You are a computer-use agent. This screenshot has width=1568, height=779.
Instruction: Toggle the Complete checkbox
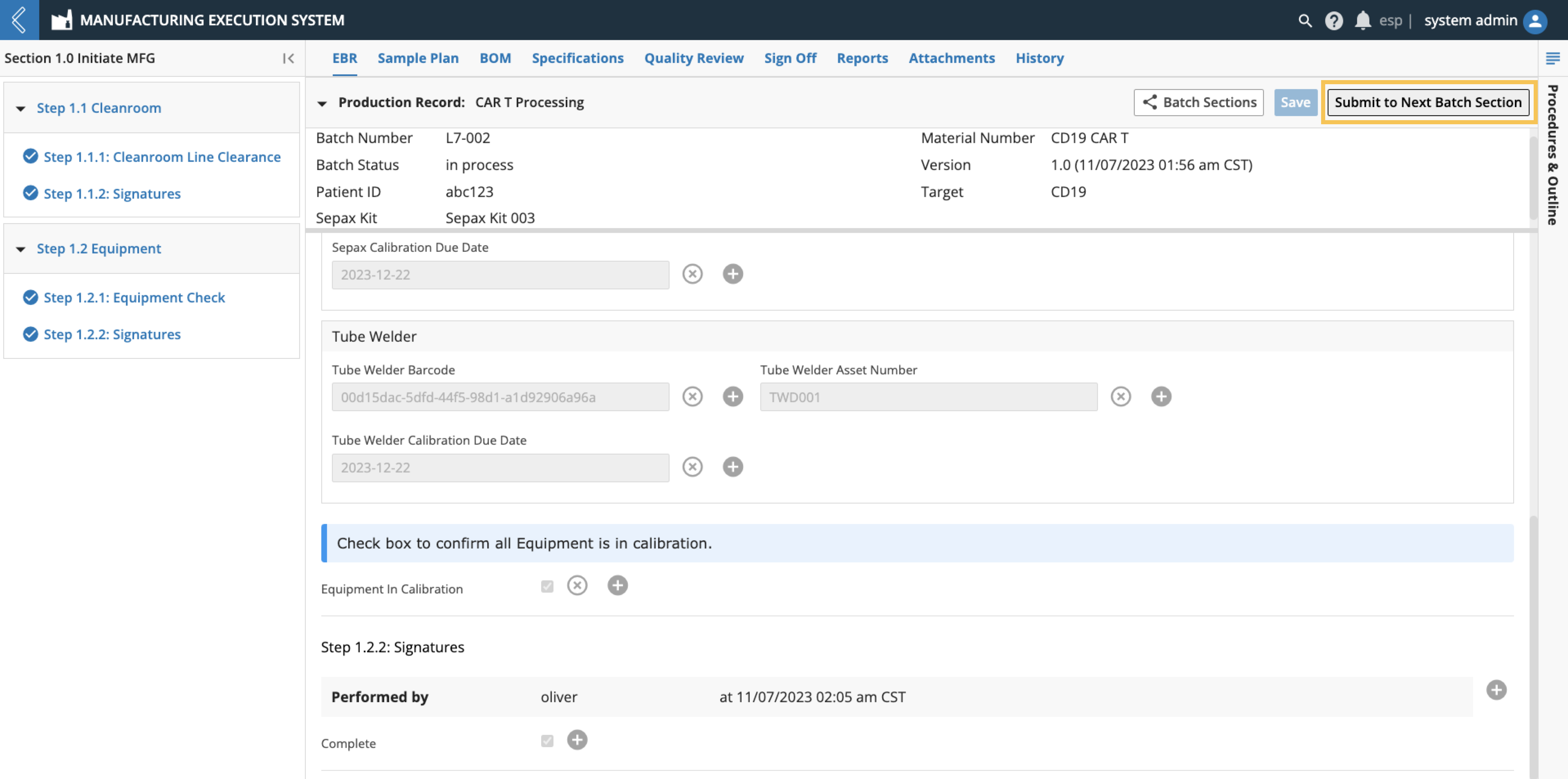547,741
